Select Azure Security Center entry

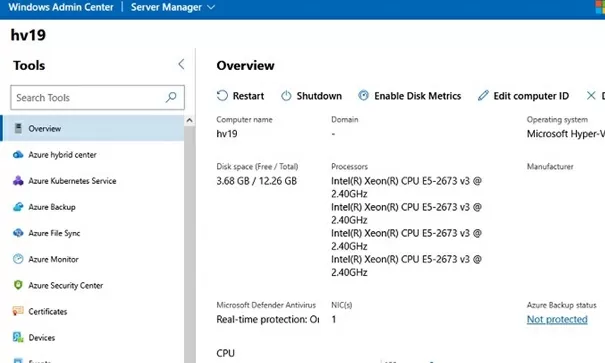(x=93, y=285)
